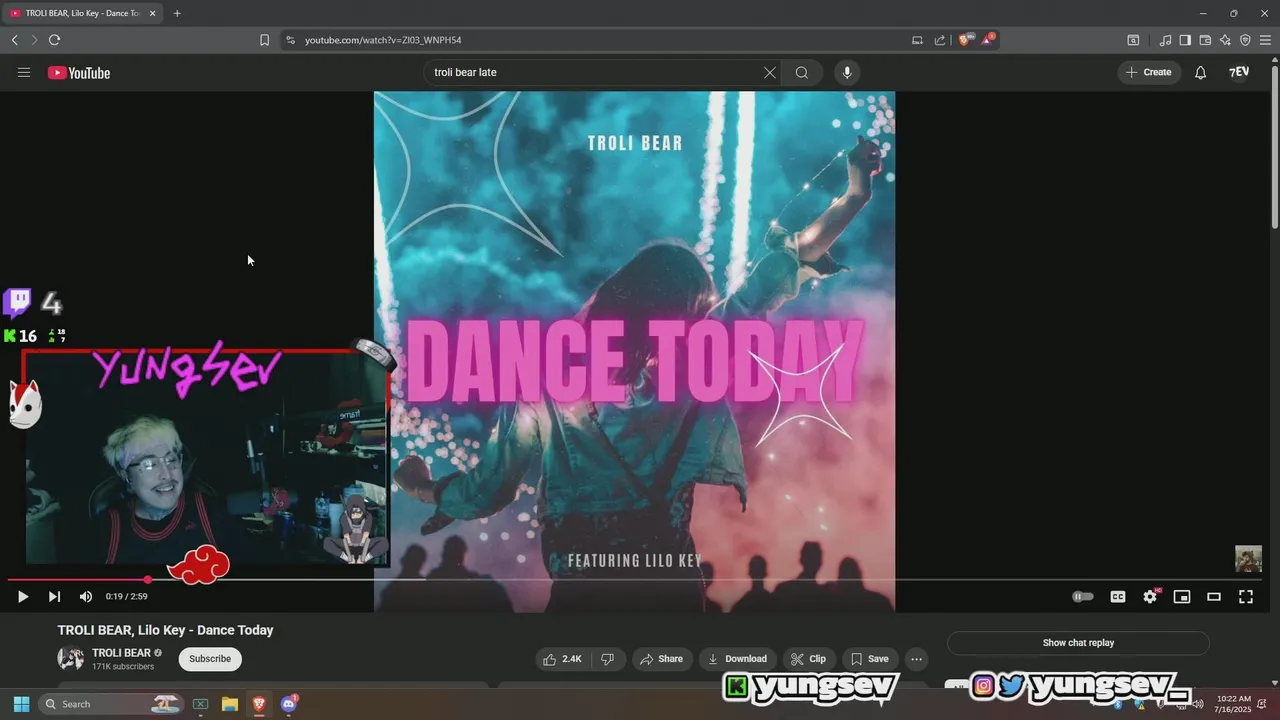Toggle closed captions in player
This screenshot has width=1280, height=720.
coord(1118,597)
